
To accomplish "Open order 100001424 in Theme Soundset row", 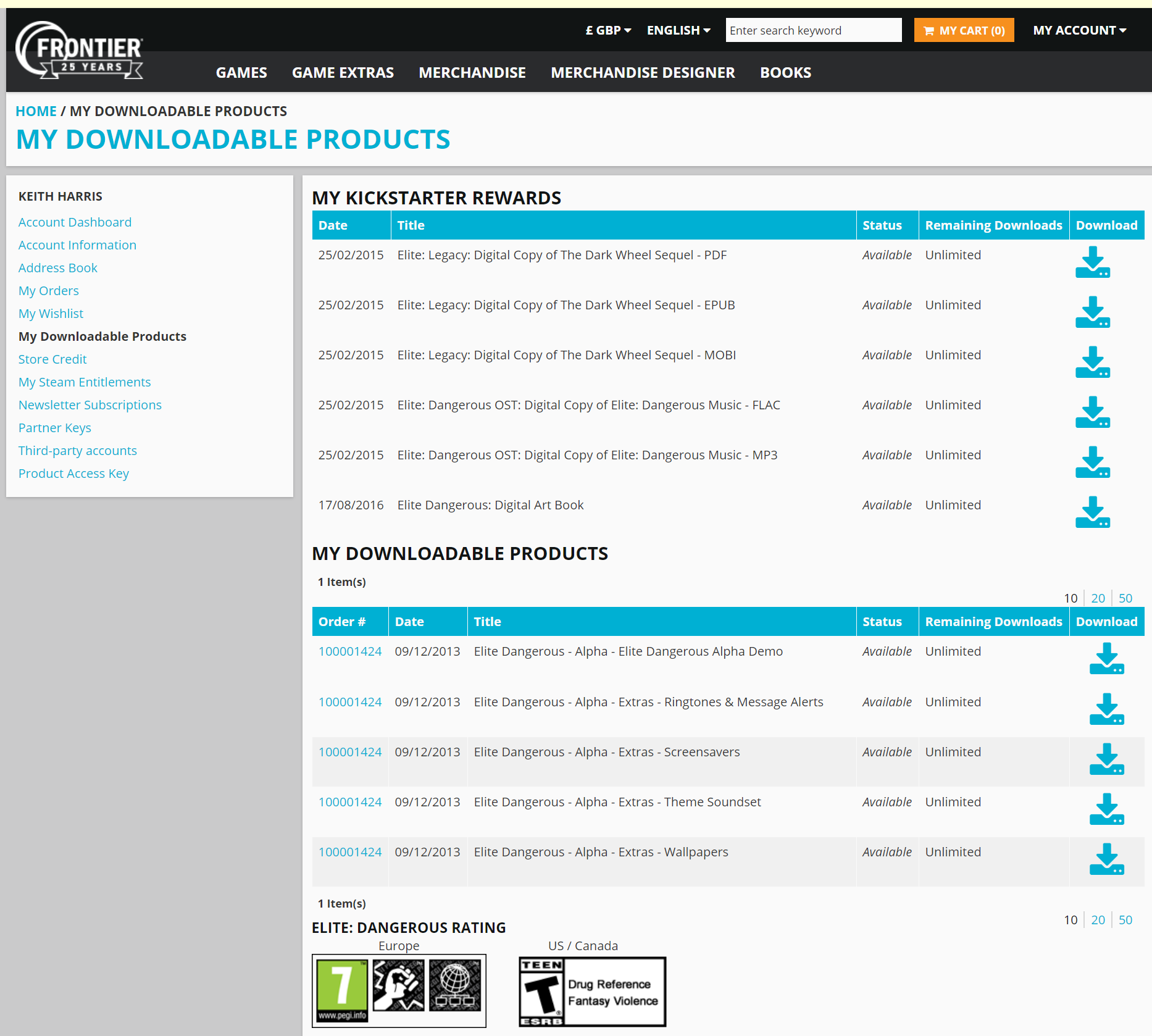I will pos(350,802).
